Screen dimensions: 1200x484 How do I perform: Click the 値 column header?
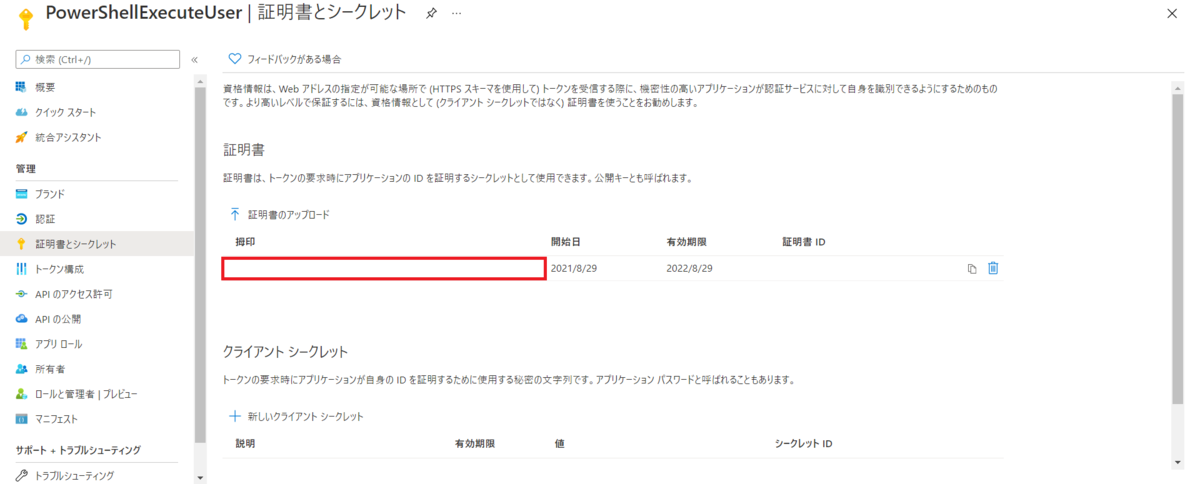pyautogui.click(x=560, y=443)
